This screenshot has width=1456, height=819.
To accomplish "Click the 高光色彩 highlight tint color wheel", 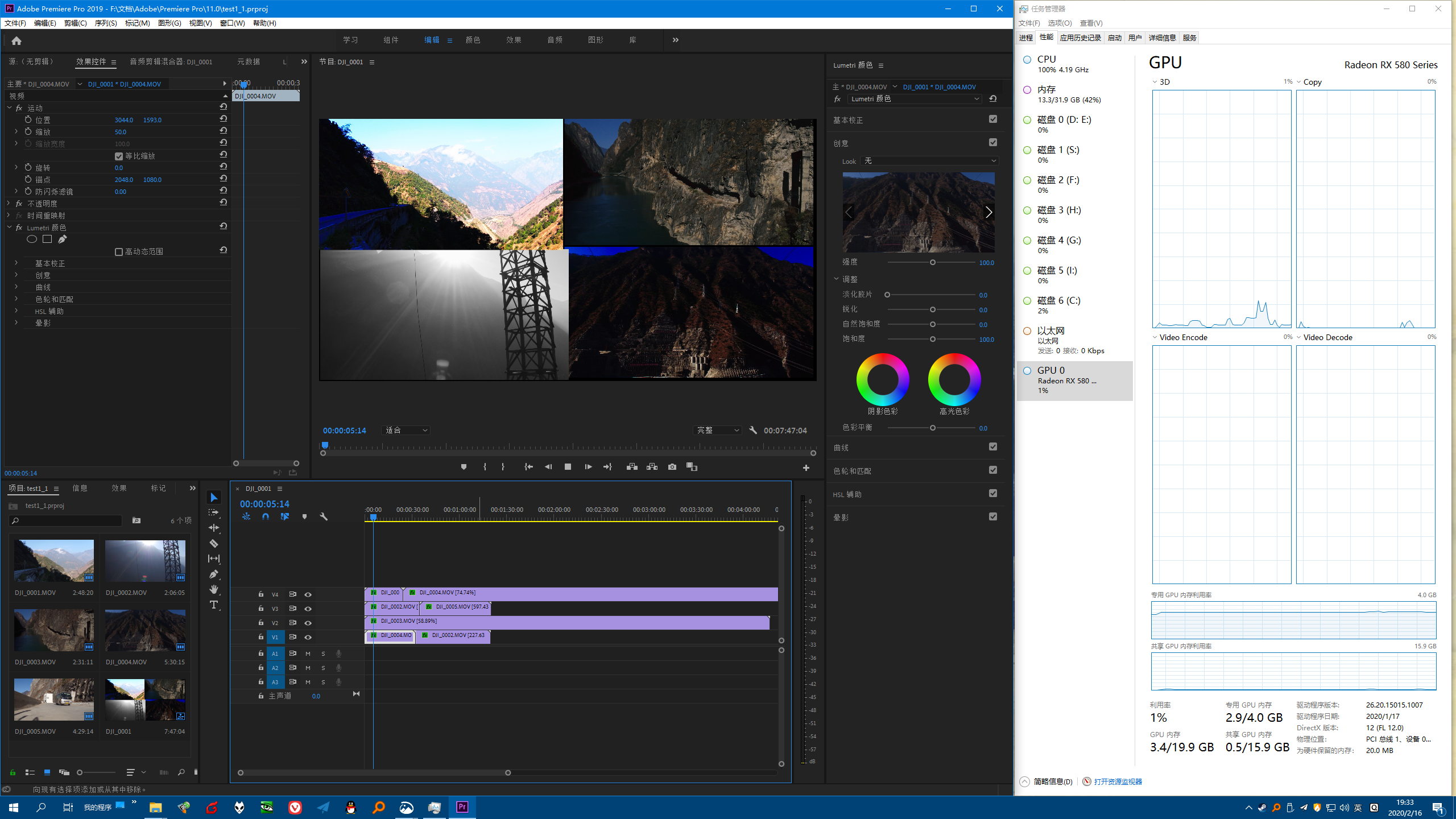I will [x=954, y=379].
